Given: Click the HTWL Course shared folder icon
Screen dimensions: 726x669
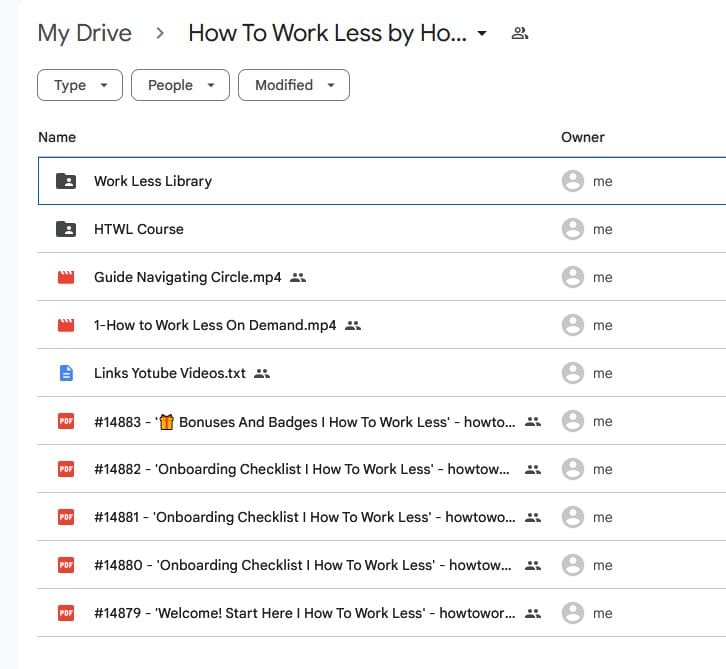Looking at the screenshot, I should (x=66, y=229).
